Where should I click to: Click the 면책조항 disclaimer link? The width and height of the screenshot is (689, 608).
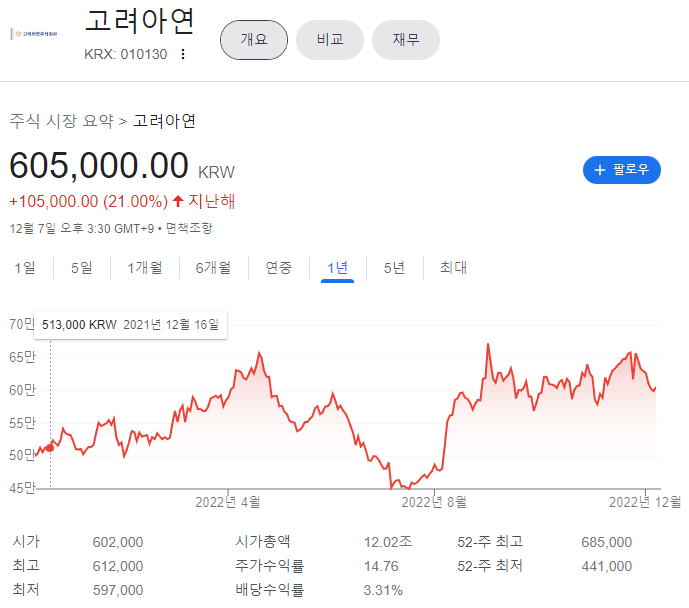pyautogui.click(x=189, y=228)
